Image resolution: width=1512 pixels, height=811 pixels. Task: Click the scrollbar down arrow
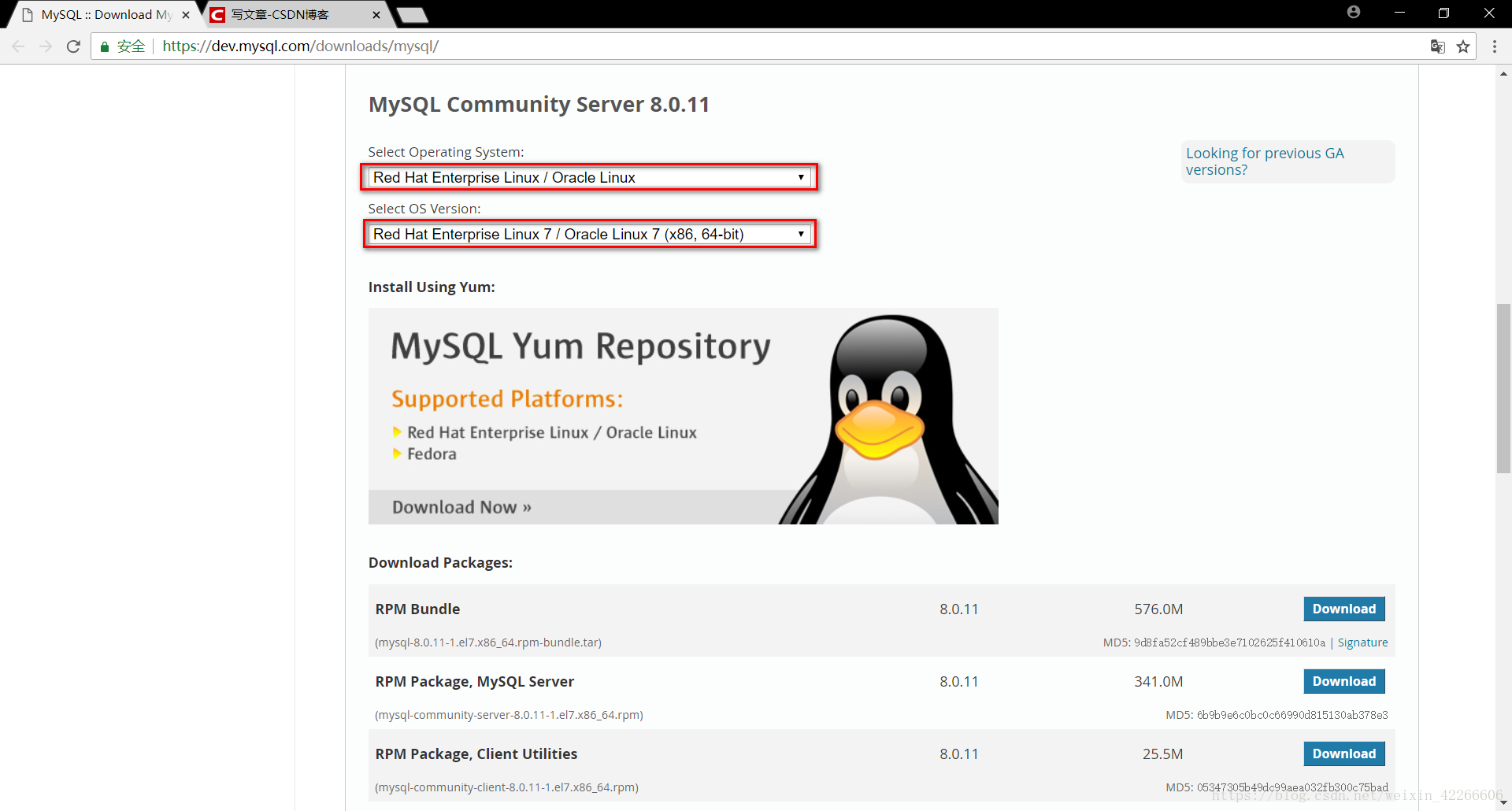click(1503, 803)
